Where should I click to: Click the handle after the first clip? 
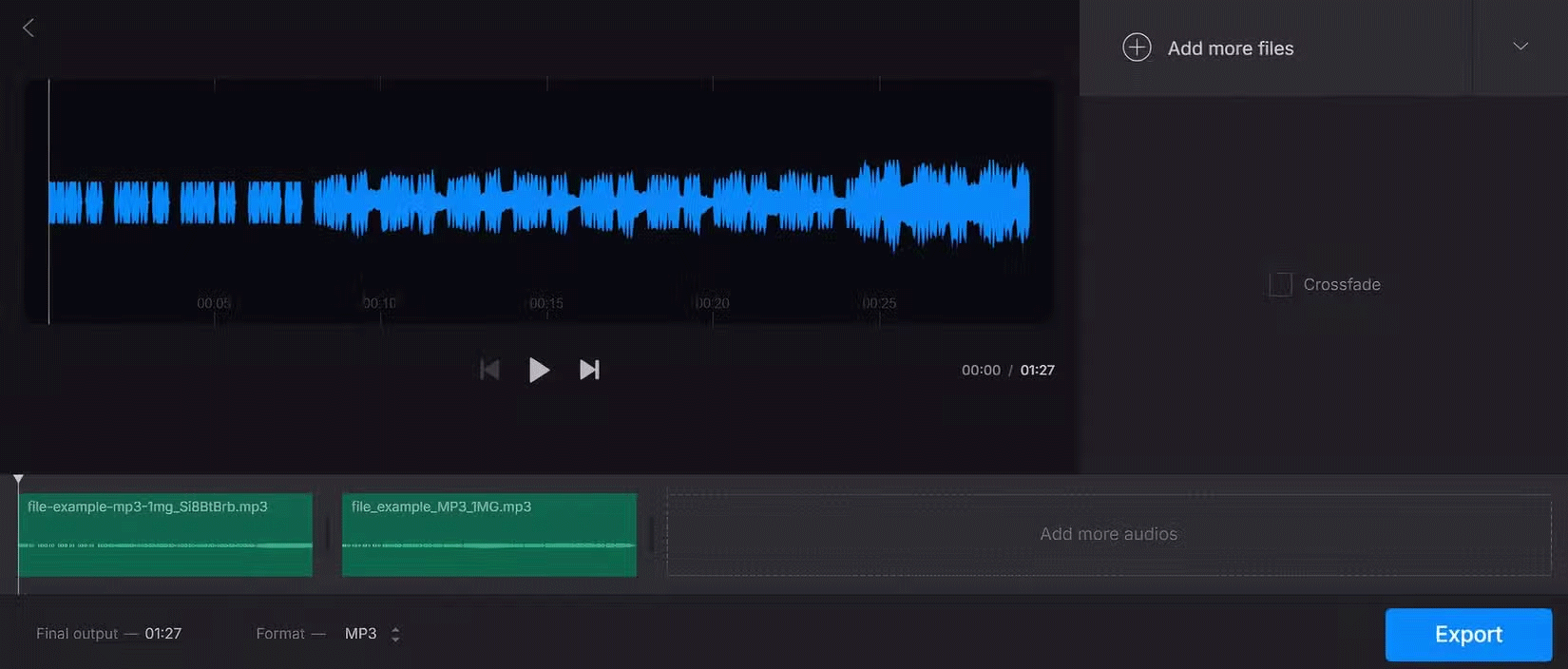[x=328, y=534]
